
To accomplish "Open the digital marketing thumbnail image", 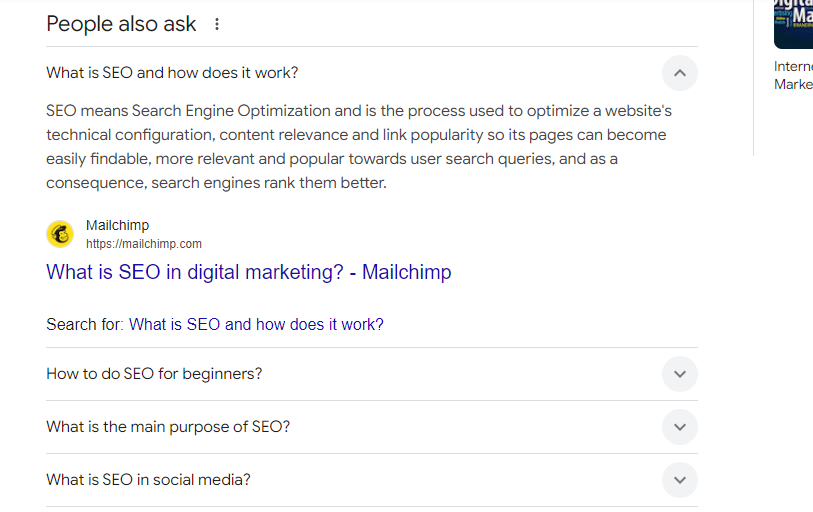I will click(x=793, y=22).
